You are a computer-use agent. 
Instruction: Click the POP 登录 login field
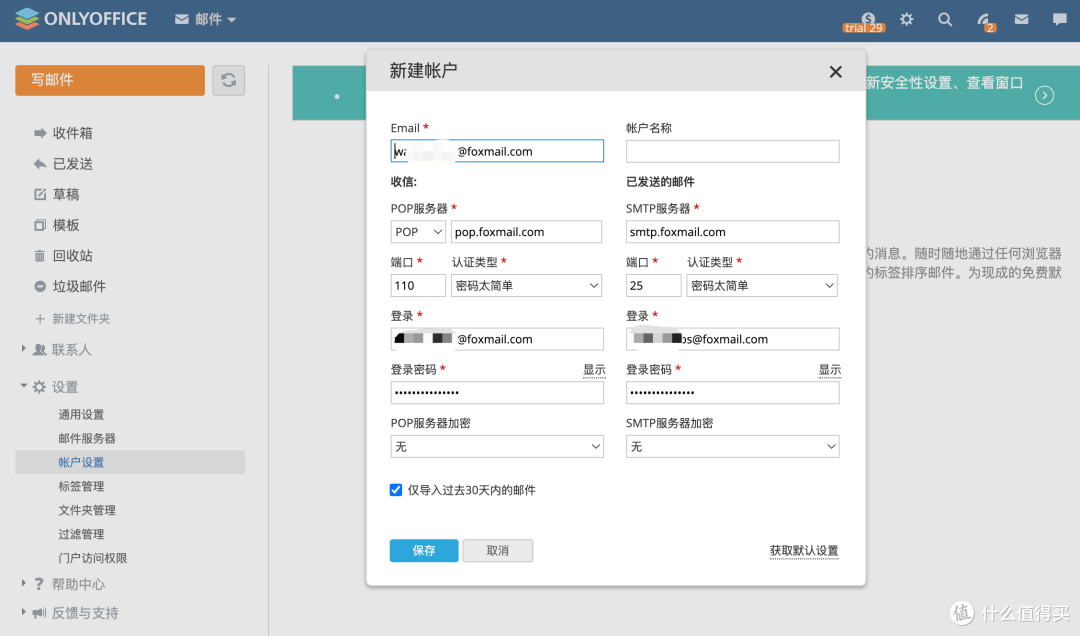pos(497,339)
